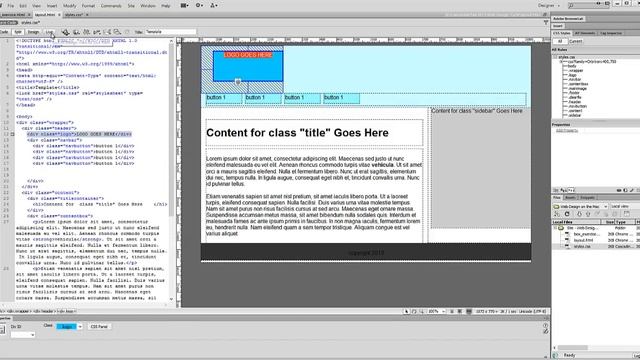The image size is (640, 360).
Task: Click the Show list view Az icon
Action: tap(563, 190)
